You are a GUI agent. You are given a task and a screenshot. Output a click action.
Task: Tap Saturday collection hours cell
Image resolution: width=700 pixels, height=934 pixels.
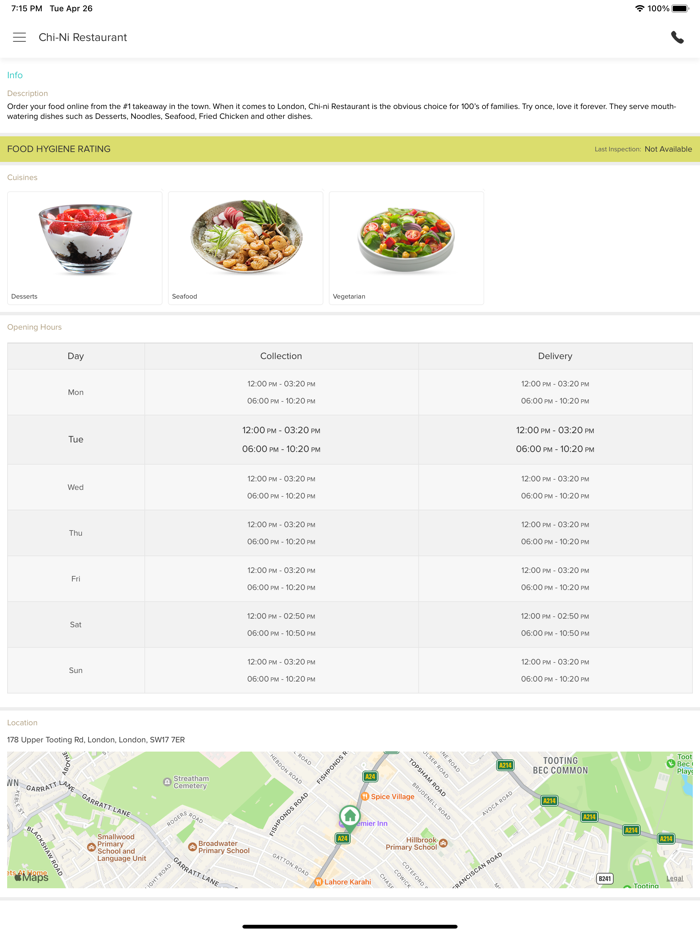[x=281, y=625]
